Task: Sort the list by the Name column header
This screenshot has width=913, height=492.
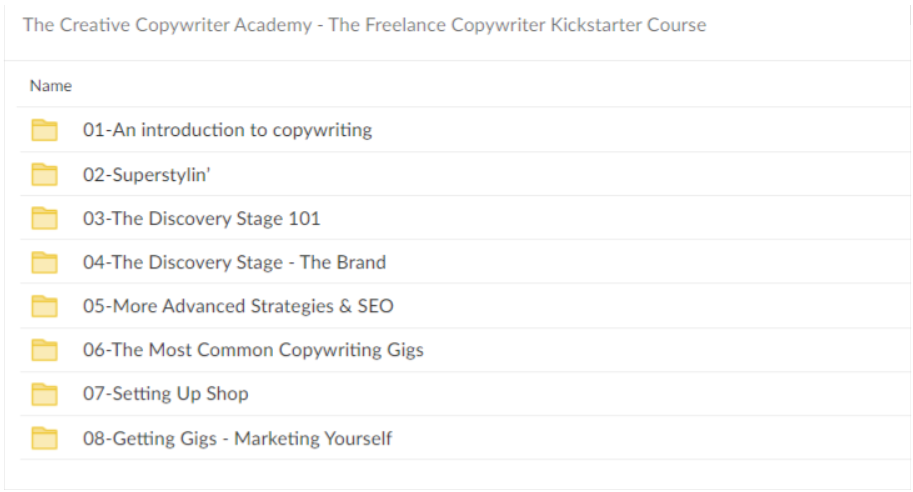Action: (51, 86)
